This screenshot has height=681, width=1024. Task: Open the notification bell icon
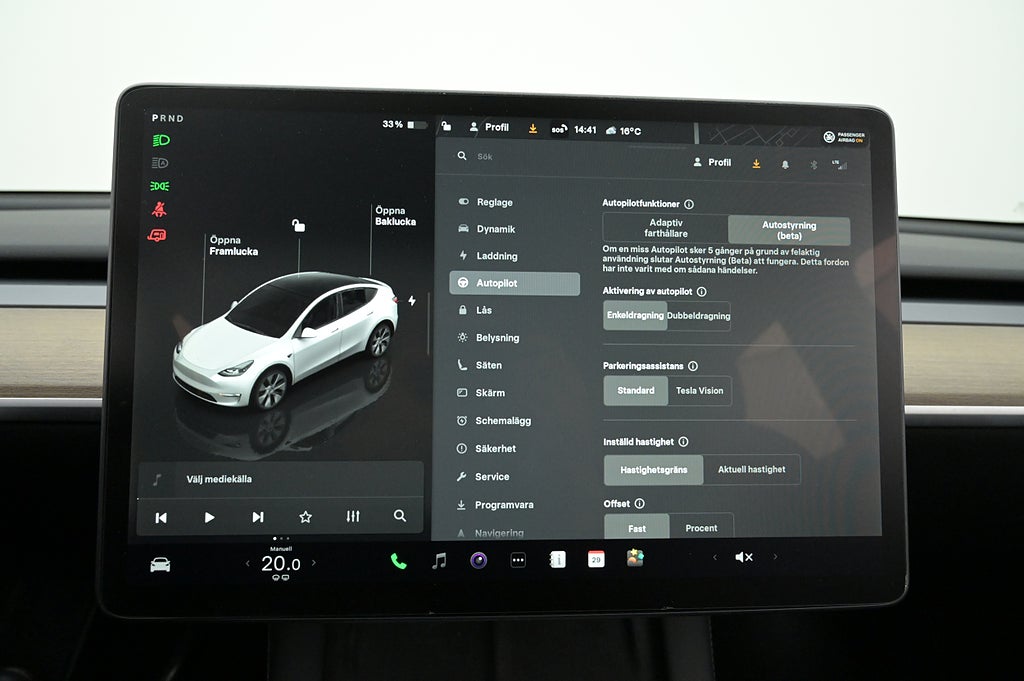click(784, 164)
